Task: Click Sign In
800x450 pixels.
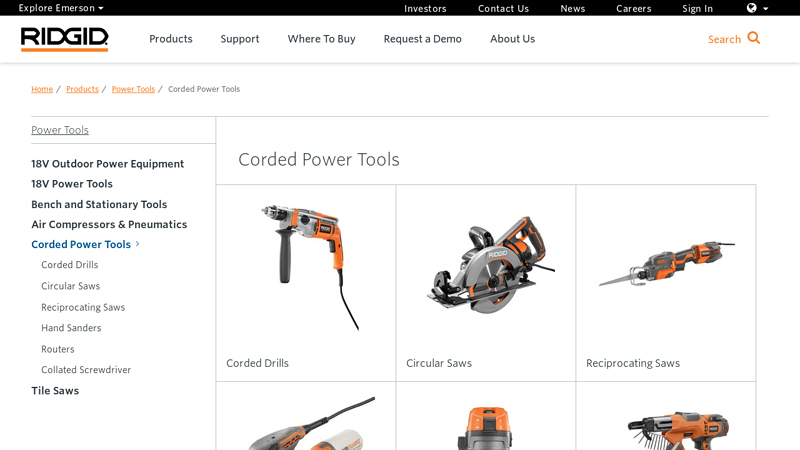Action: point(697,9)
